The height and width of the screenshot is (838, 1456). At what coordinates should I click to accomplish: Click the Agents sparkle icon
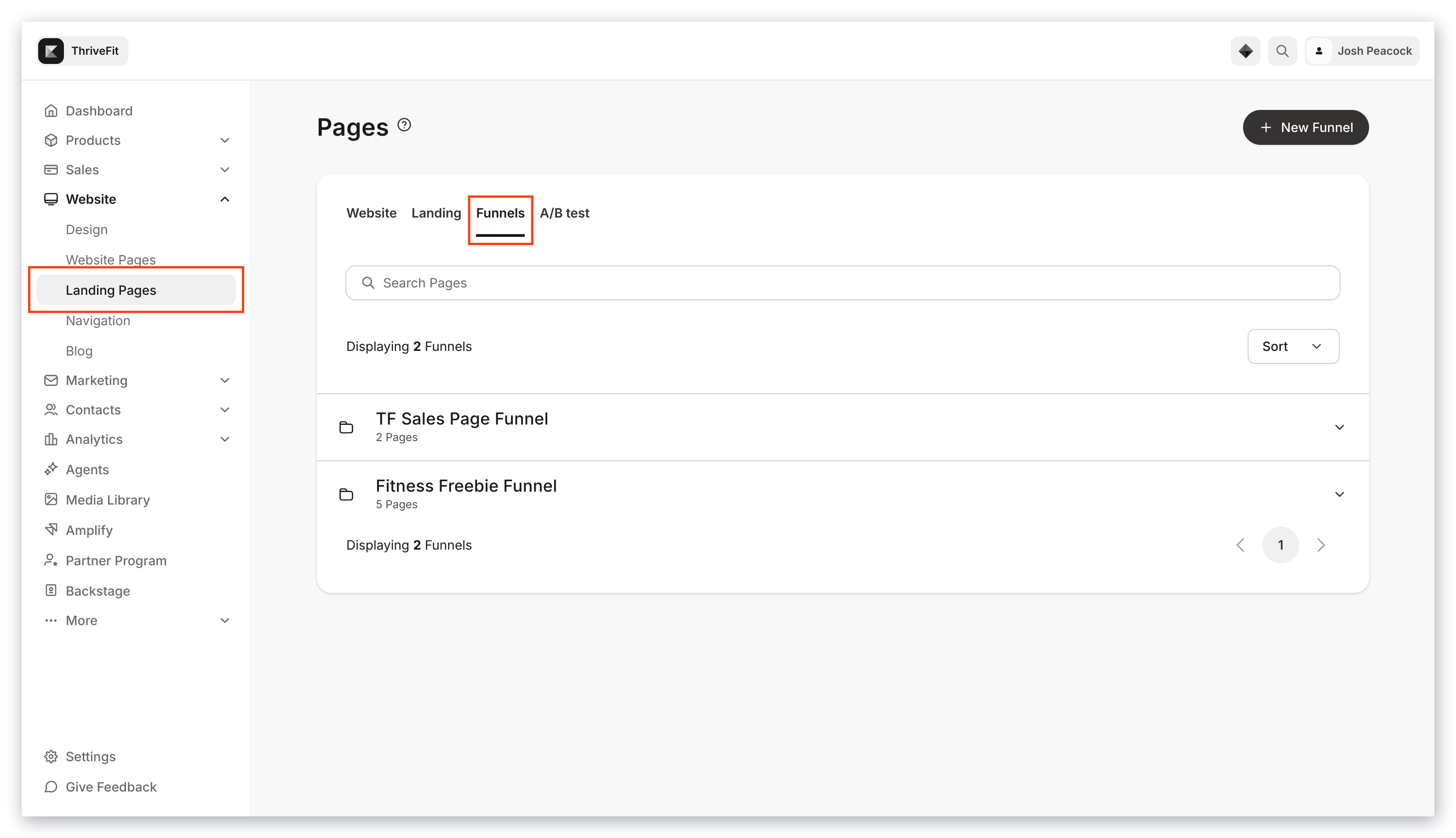(x=51, y=469)
